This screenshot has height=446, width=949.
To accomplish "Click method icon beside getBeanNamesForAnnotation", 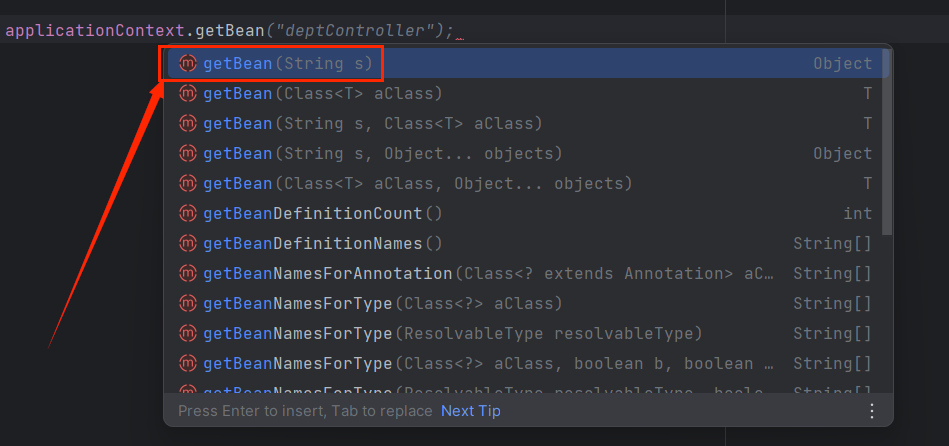I will pyautogui.click(x=187, y=274).
